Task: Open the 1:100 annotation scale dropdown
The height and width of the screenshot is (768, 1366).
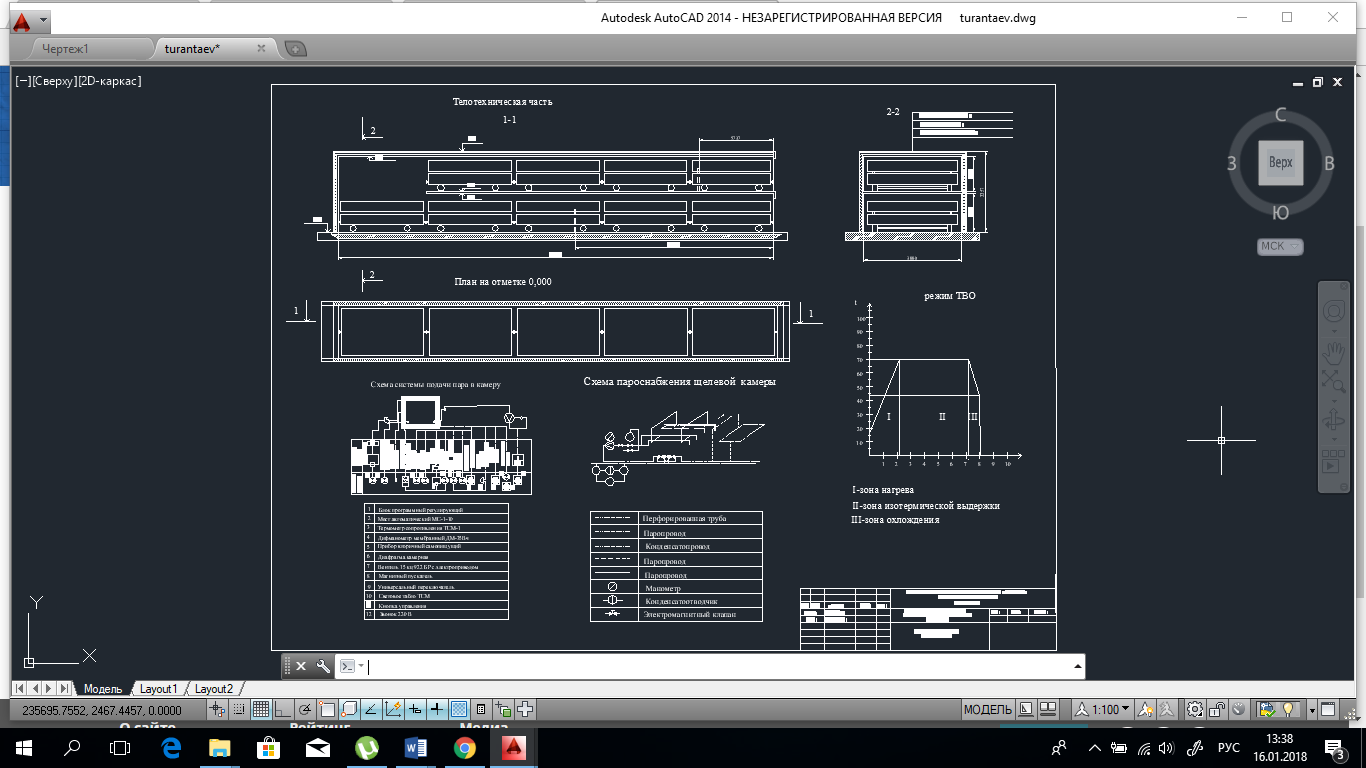Action: [x=1103, y=710]
